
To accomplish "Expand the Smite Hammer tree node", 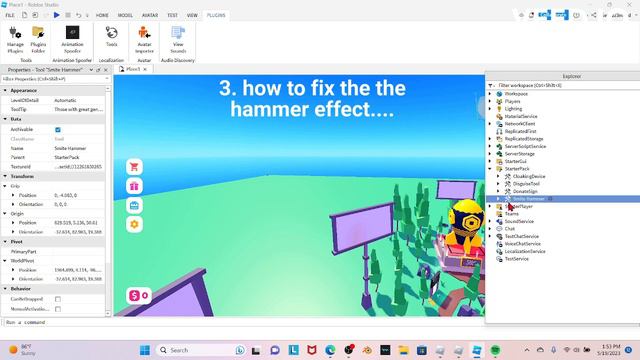I will 498,199.
